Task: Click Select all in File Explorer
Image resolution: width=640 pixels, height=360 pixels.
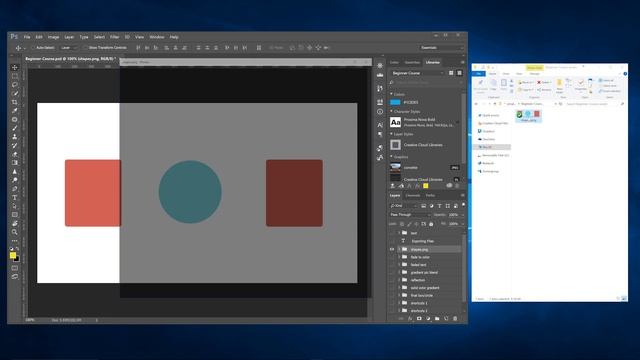Action: pyautogui.click(x=607, y=80)
